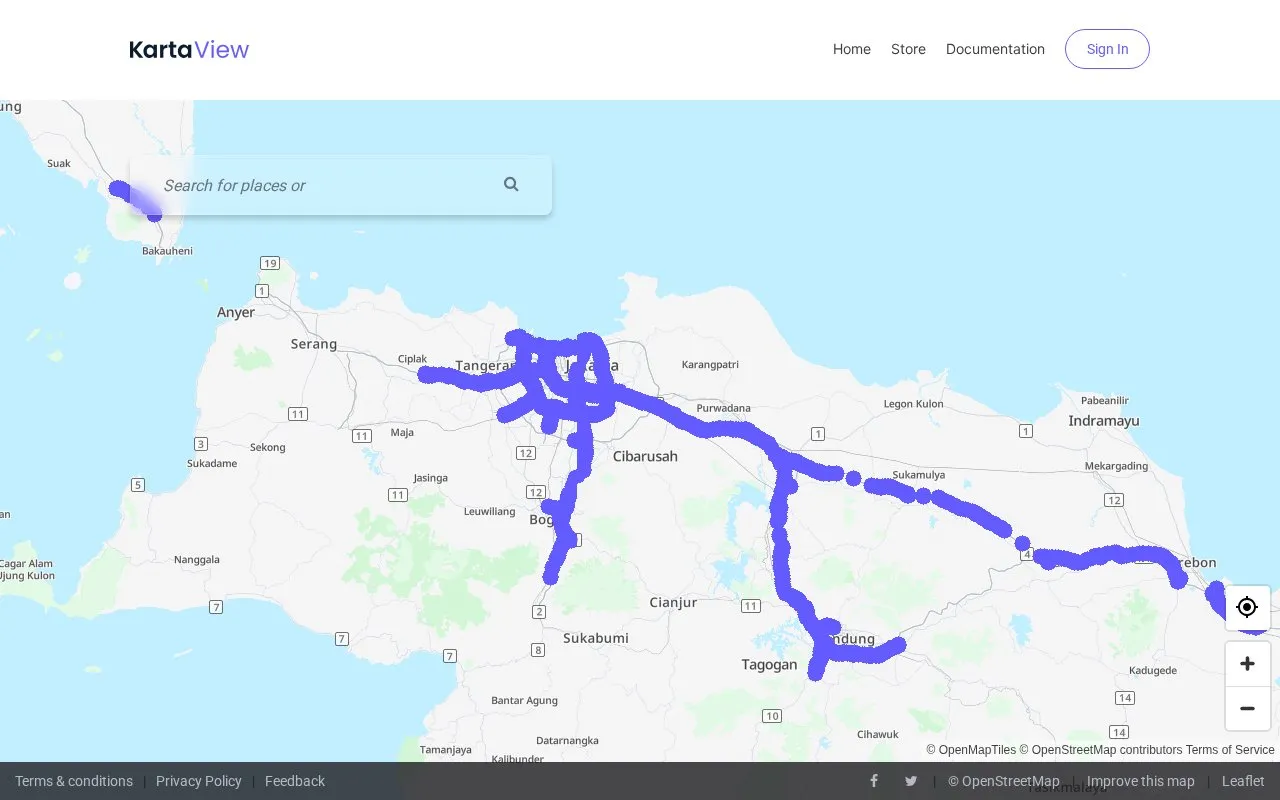Viewport: 1280px width, 800px height.
Task: Click the Legon Kulon map label
Action: [x=914, y=404]
